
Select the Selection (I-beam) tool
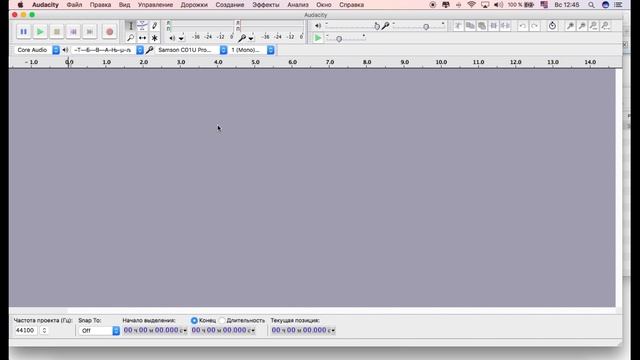(x=131, y=26)
